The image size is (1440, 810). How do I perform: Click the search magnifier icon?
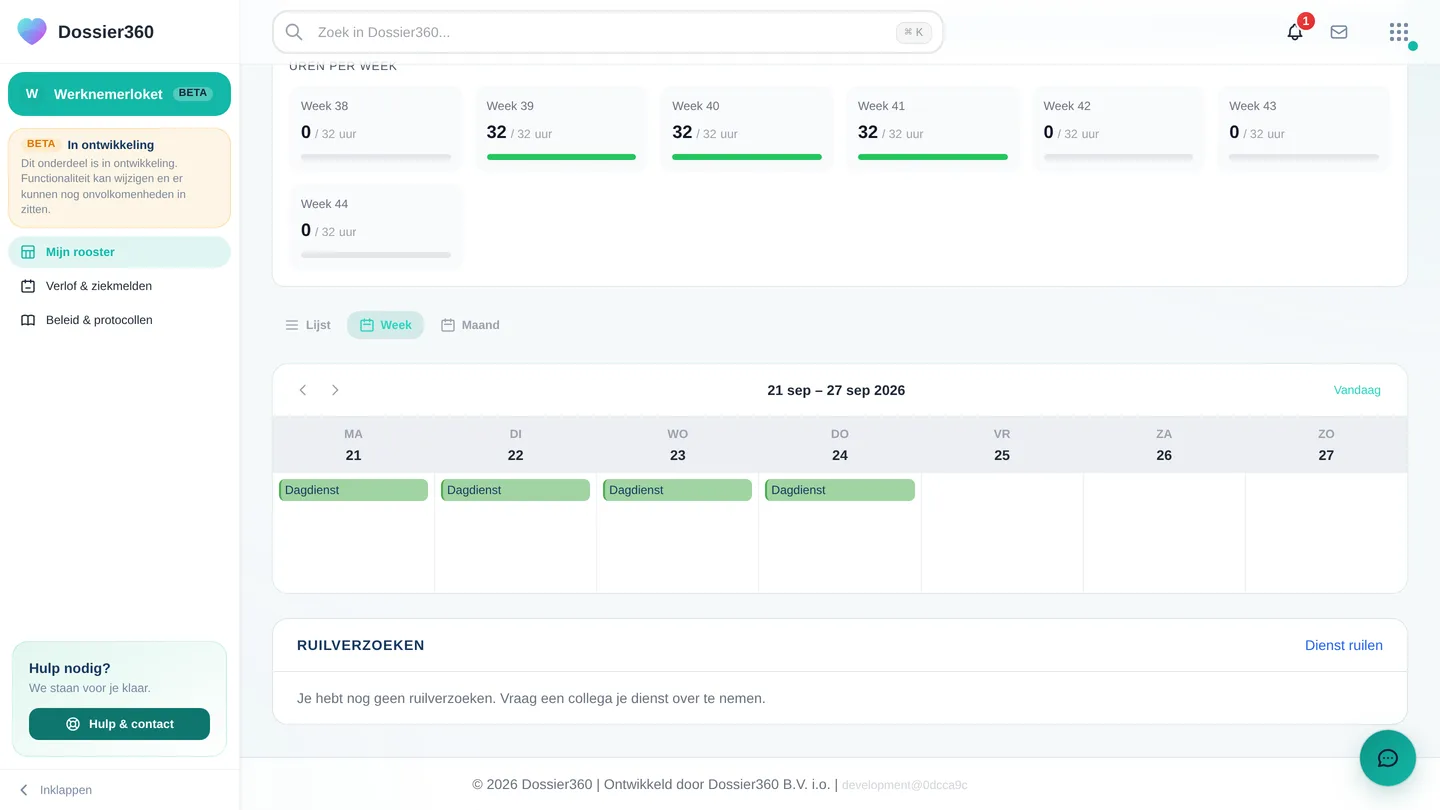294,32
